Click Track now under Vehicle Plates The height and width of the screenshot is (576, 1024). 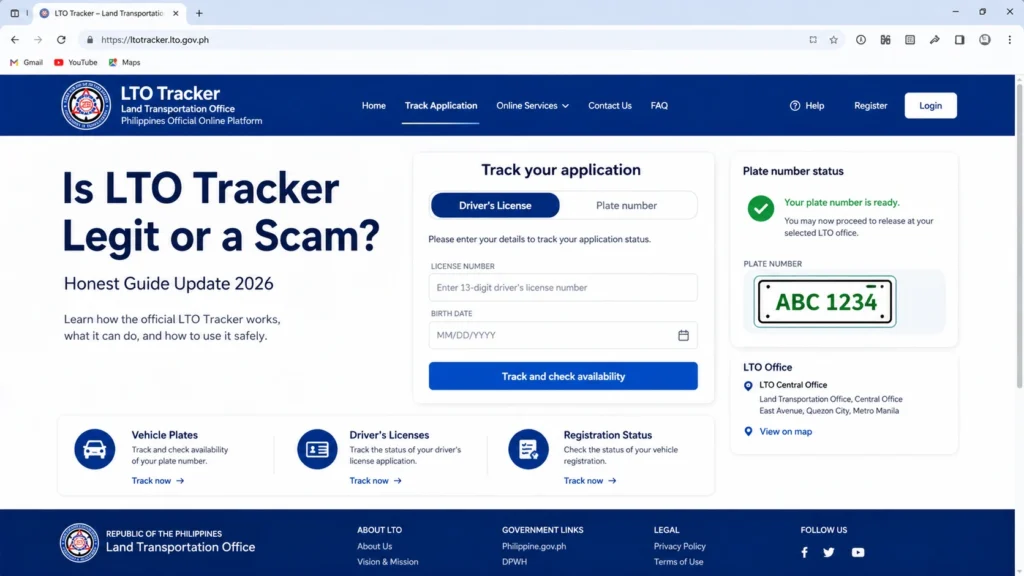tap(158, 481)
